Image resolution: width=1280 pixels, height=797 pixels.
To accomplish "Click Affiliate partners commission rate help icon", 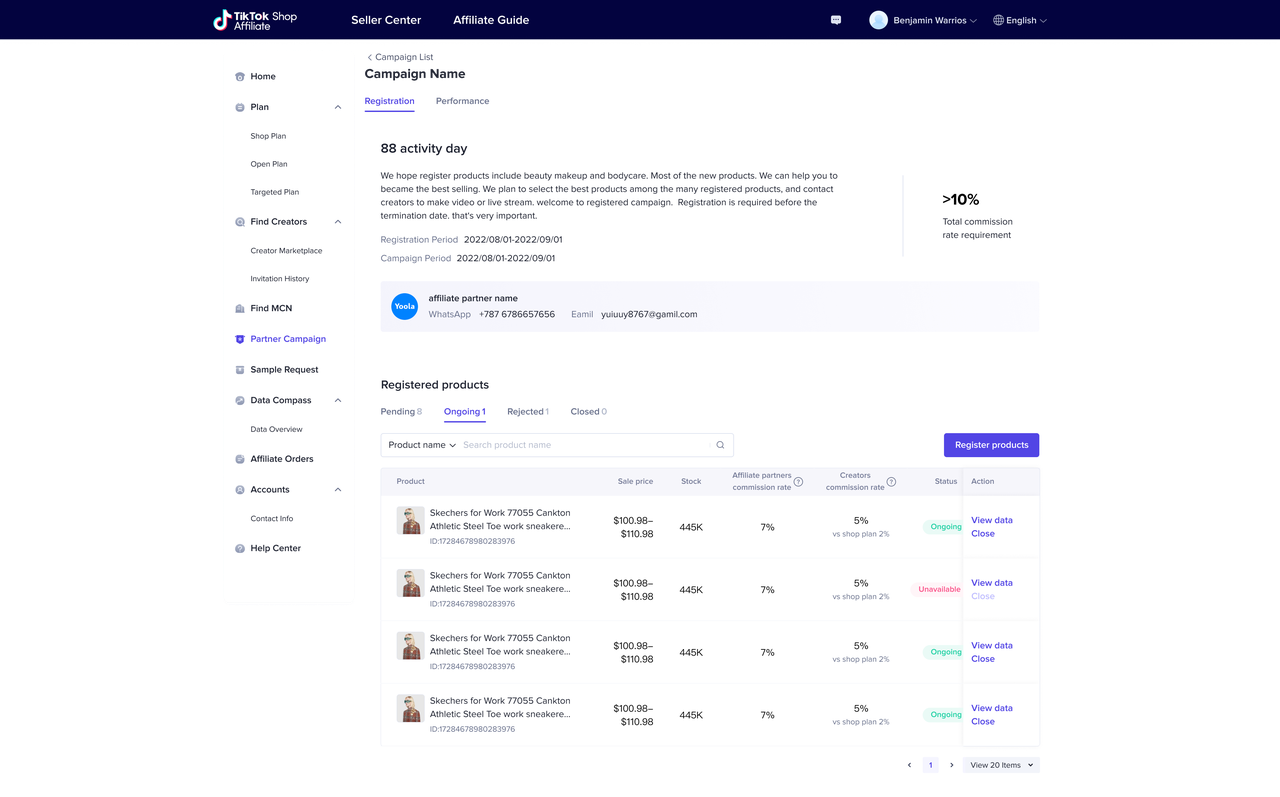I will 798,482.
